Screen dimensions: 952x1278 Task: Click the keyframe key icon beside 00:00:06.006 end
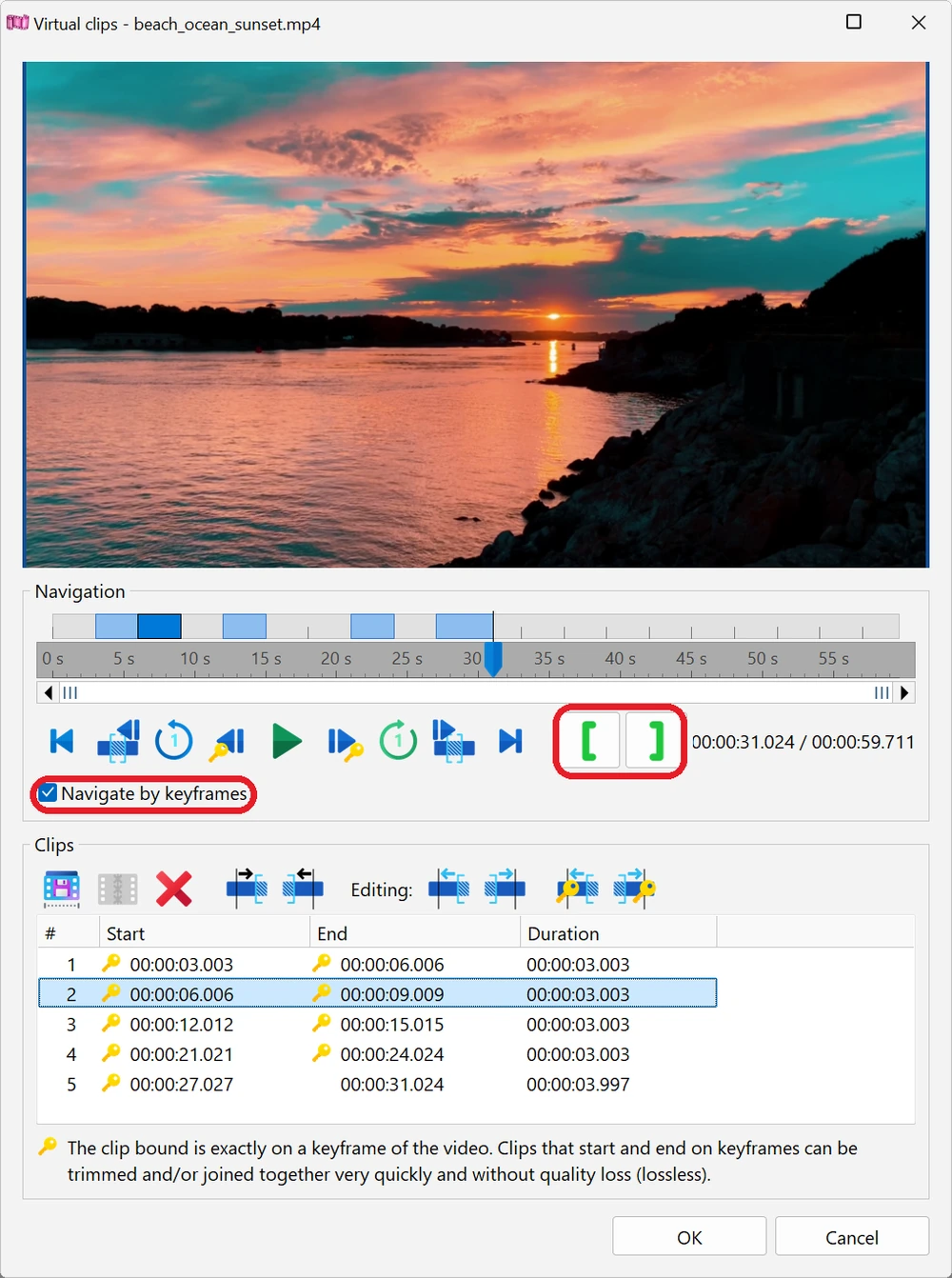coord(322,963)
